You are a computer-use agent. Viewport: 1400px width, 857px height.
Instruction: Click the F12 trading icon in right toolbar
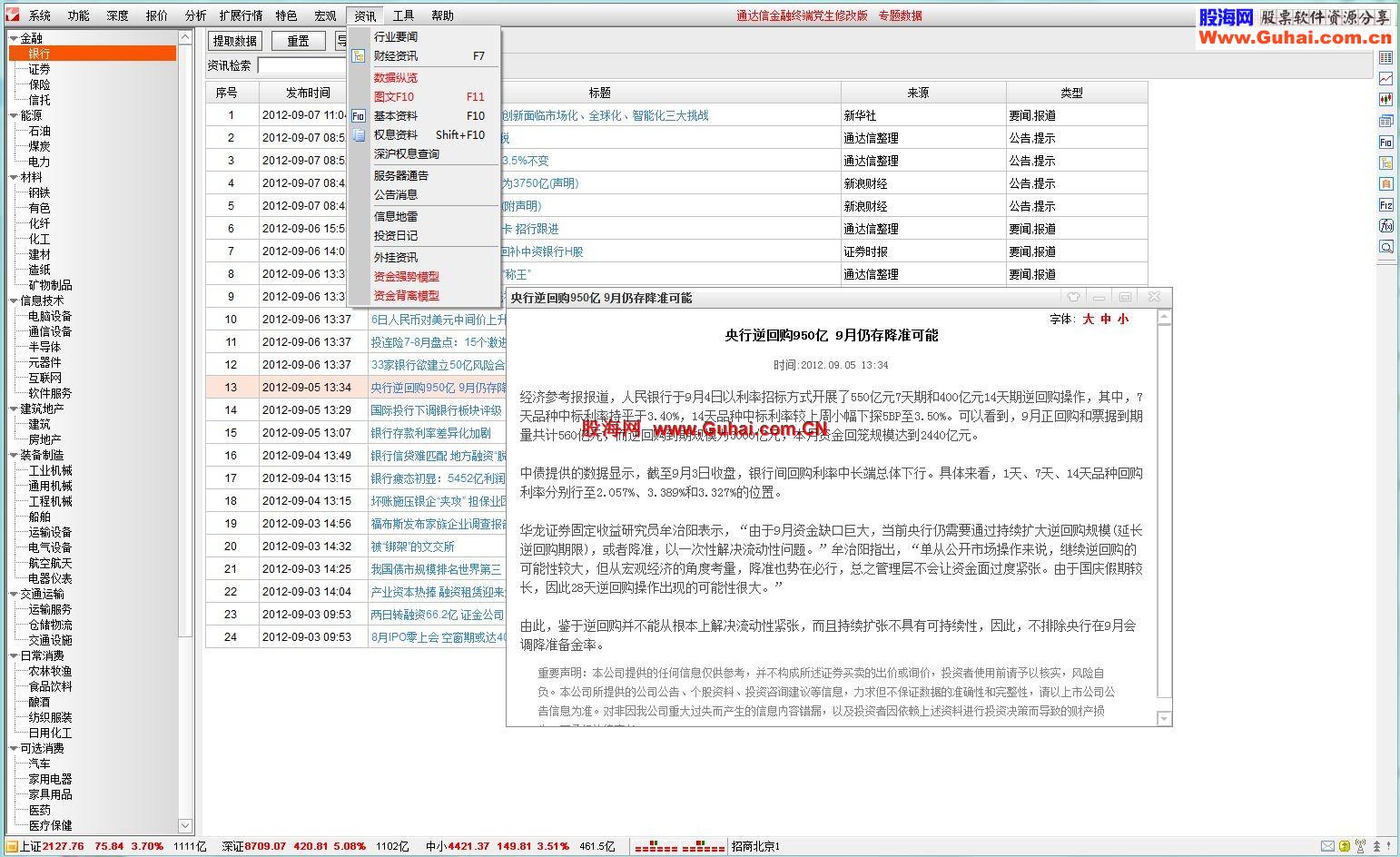(x=1385, y=205)
